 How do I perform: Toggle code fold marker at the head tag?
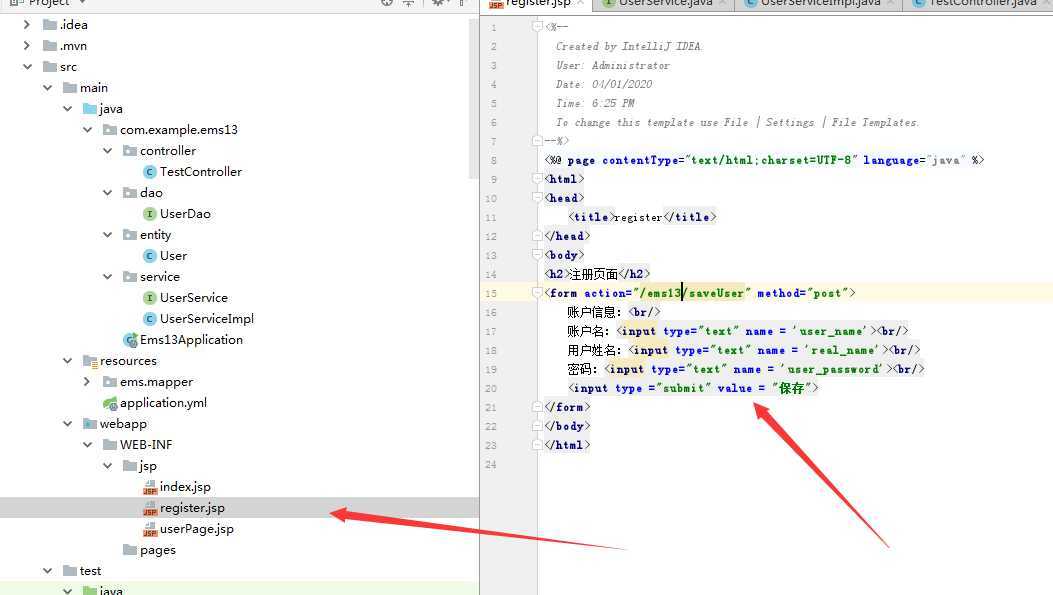click(539, 198)
